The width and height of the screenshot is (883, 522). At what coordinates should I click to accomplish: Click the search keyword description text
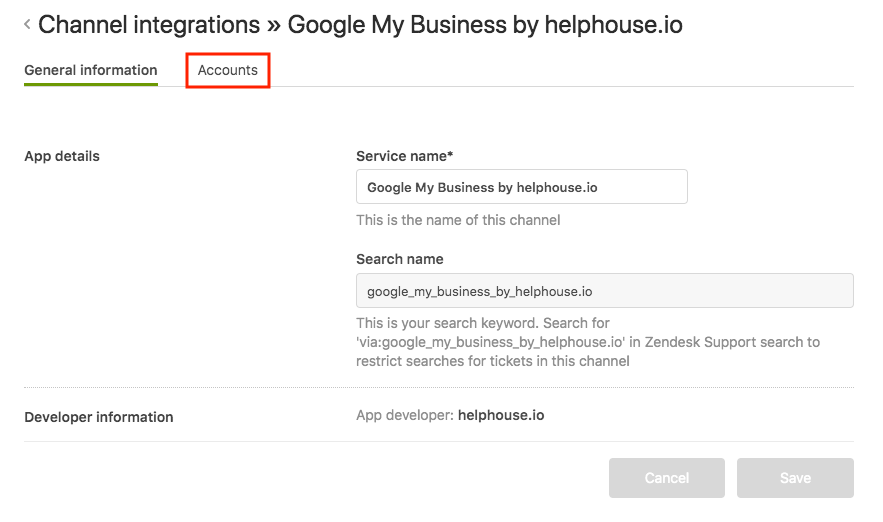point(588,342)
